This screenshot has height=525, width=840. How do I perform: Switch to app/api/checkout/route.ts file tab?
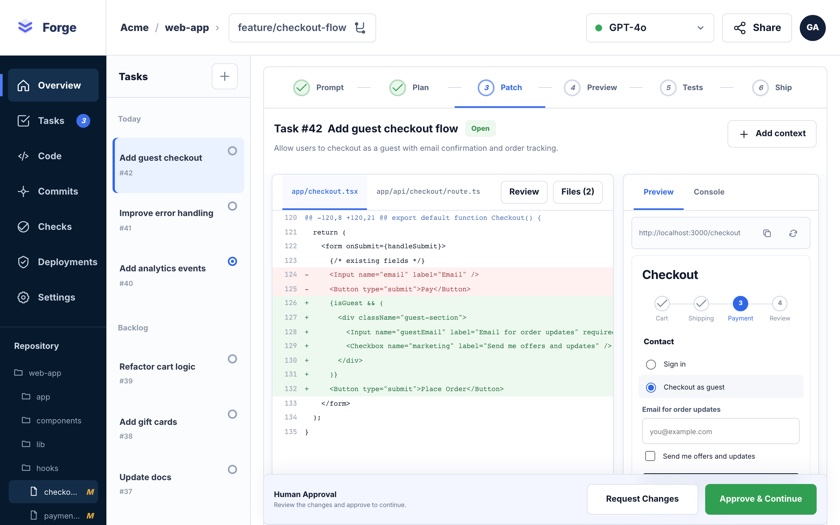tap(428, 191)
